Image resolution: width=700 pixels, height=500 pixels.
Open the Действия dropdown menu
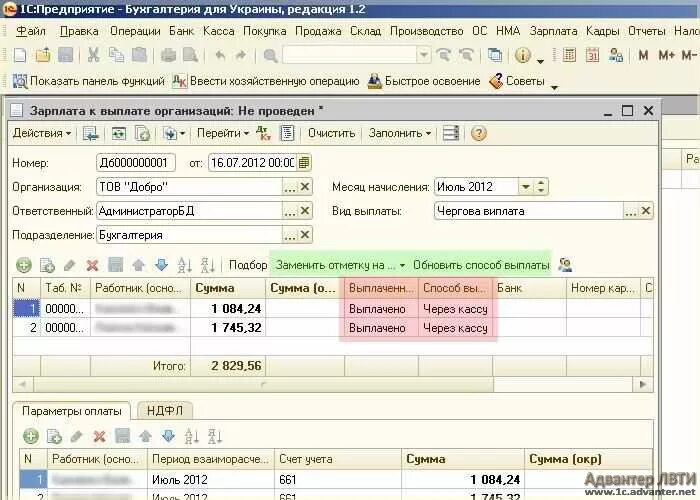(42, 133)
